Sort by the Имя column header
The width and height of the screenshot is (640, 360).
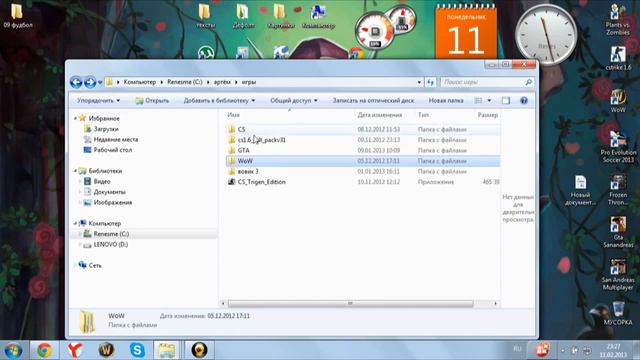click(x=233, y=115)
